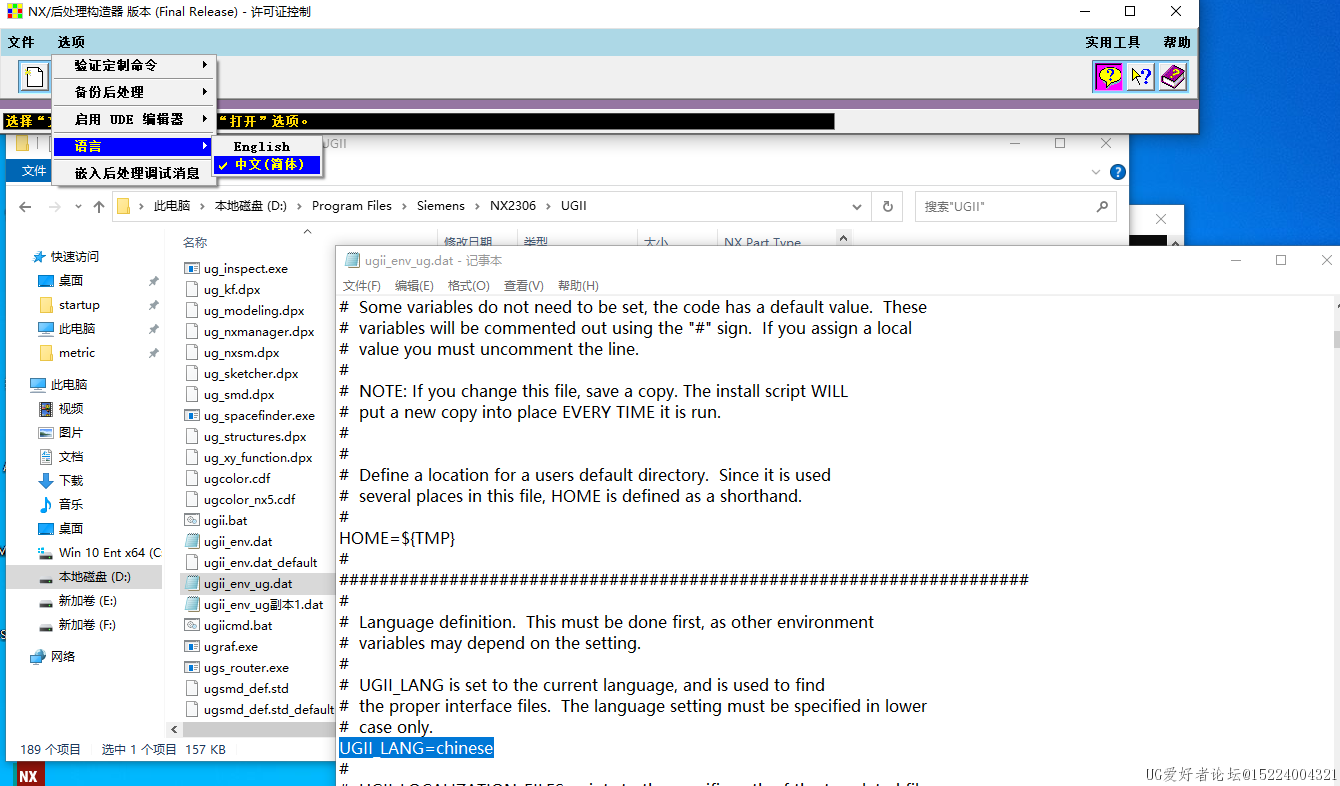Click the highlighted UGII_LANG=chinese line
This screenshot has width=1340, height=786.
416,748
